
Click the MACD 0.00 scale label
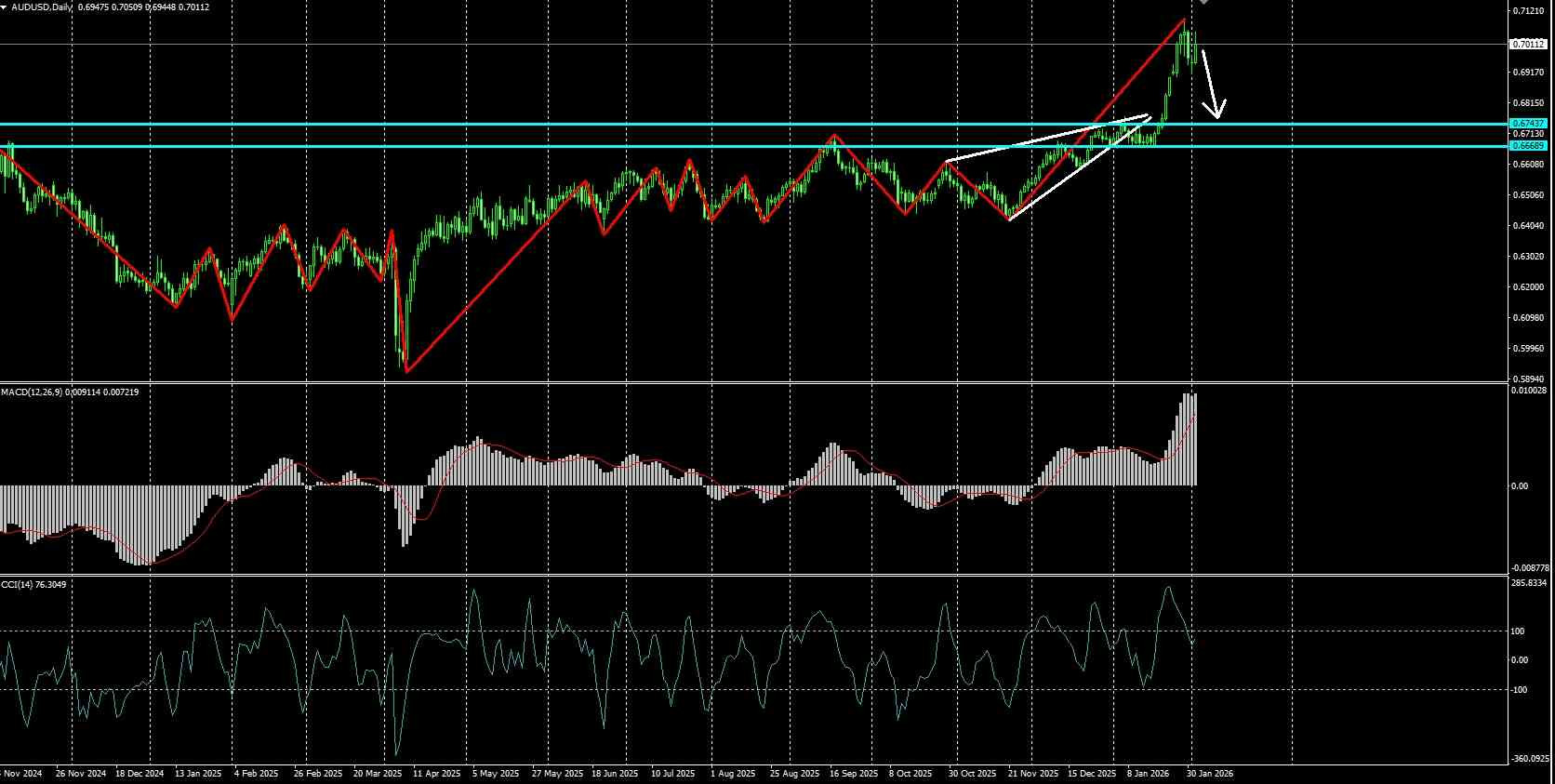coord(1519,486)
